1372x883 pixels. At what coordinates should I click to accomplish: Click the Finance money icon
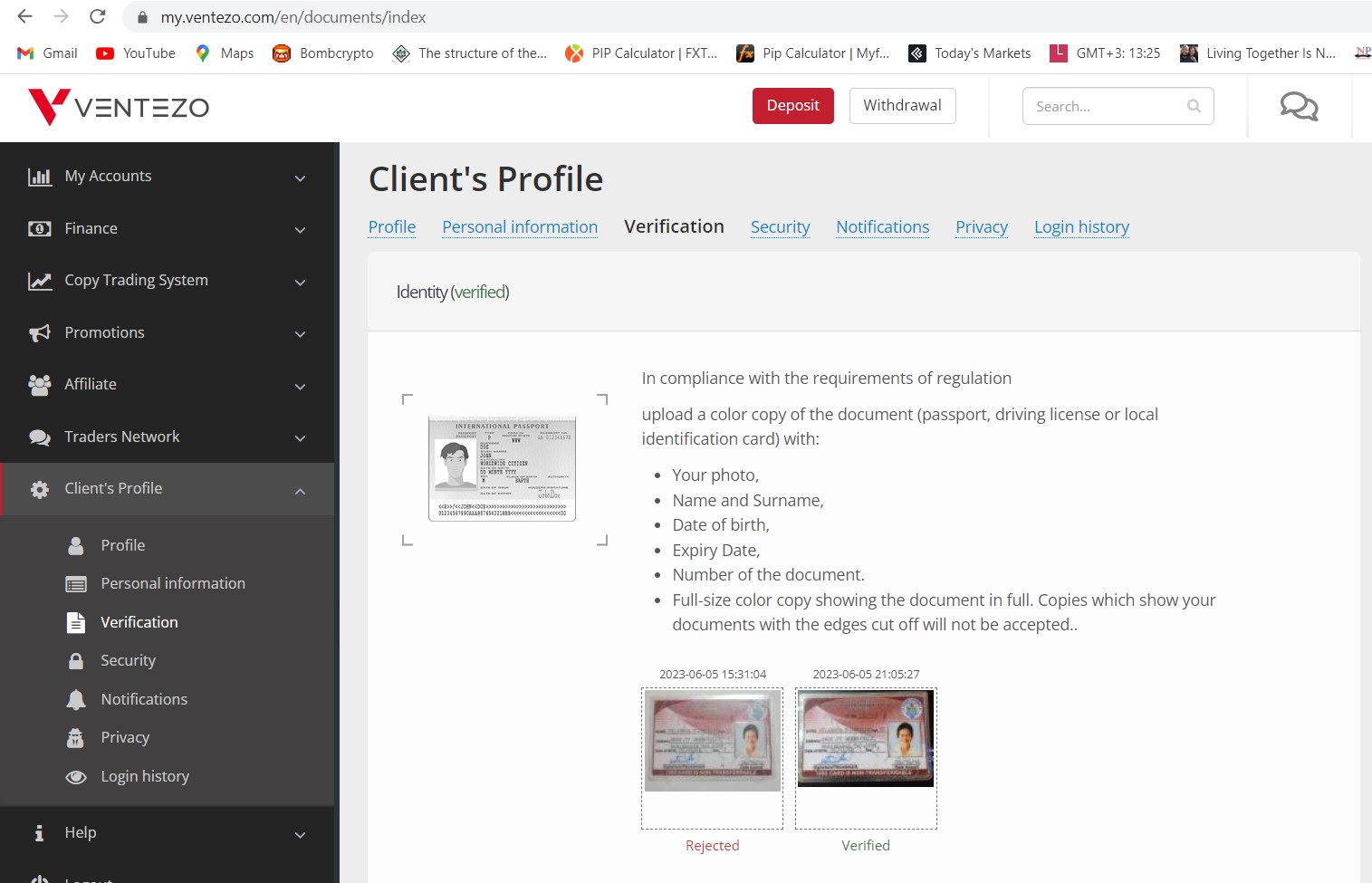tap(40, 229)
